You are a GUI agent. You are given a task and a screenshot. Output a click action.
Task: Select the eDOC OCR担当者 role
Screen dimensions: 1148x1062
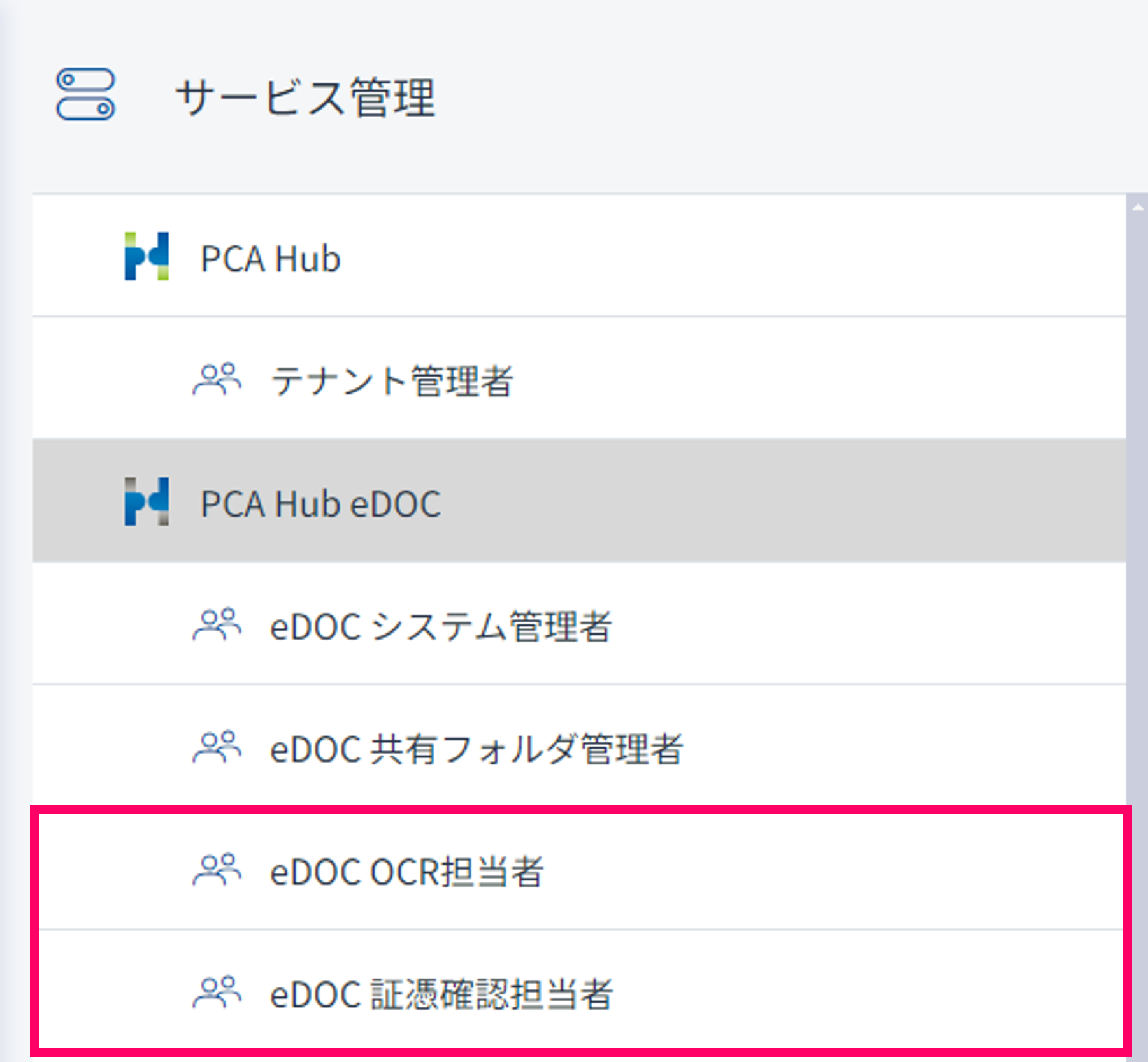coord(406,872)
